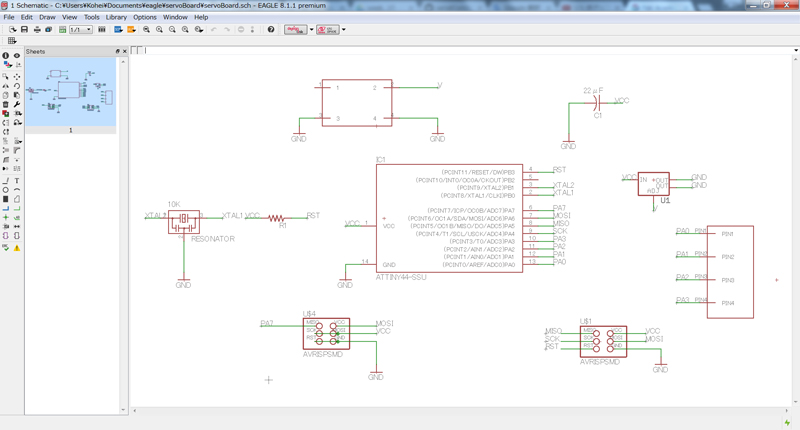Switch to board with the SCH/BRD icon
The height and width of the screenshot is (430, 800).
click(x=62, y=30)
